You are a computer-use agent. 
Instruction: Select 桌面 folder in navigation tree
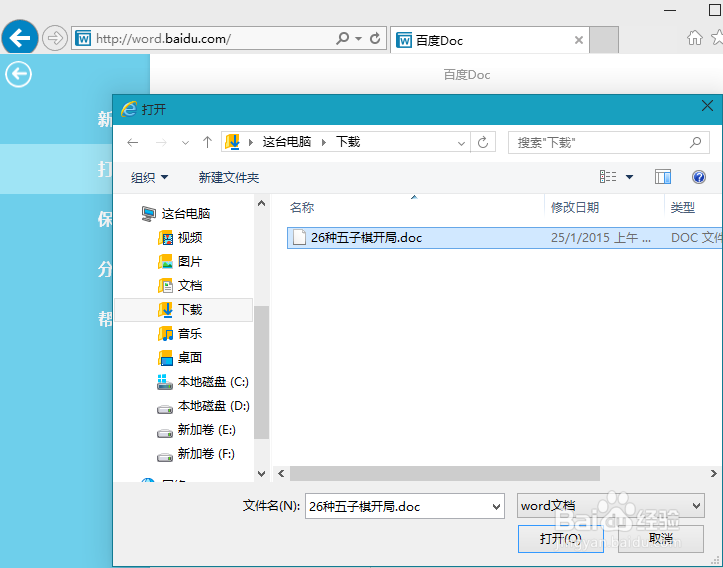coord(180,357)
